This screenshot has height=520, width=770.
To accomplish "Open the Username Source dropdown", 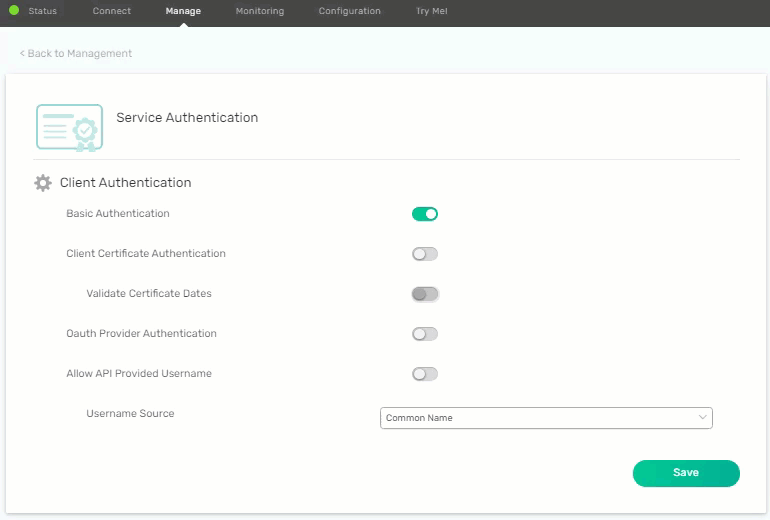I will (x=546, y=418).
